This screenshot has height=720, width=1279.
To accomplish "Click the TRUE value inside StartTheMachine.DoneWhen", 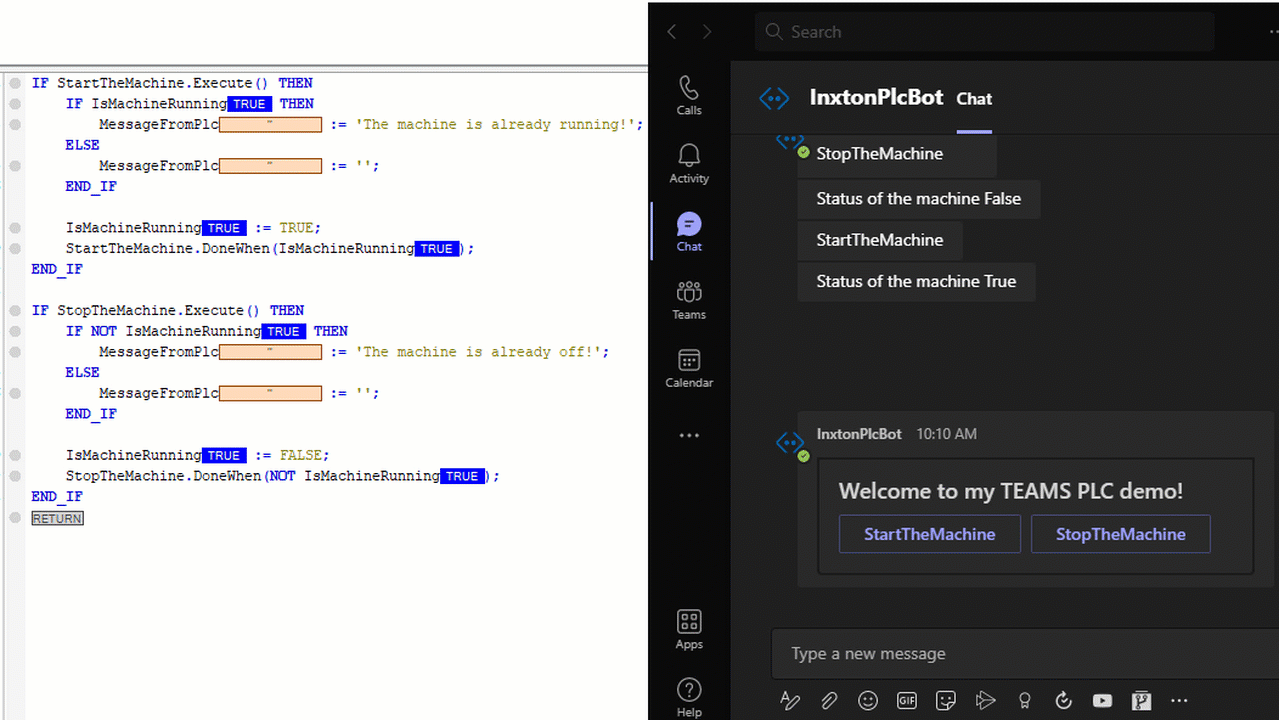I will 437,249.
